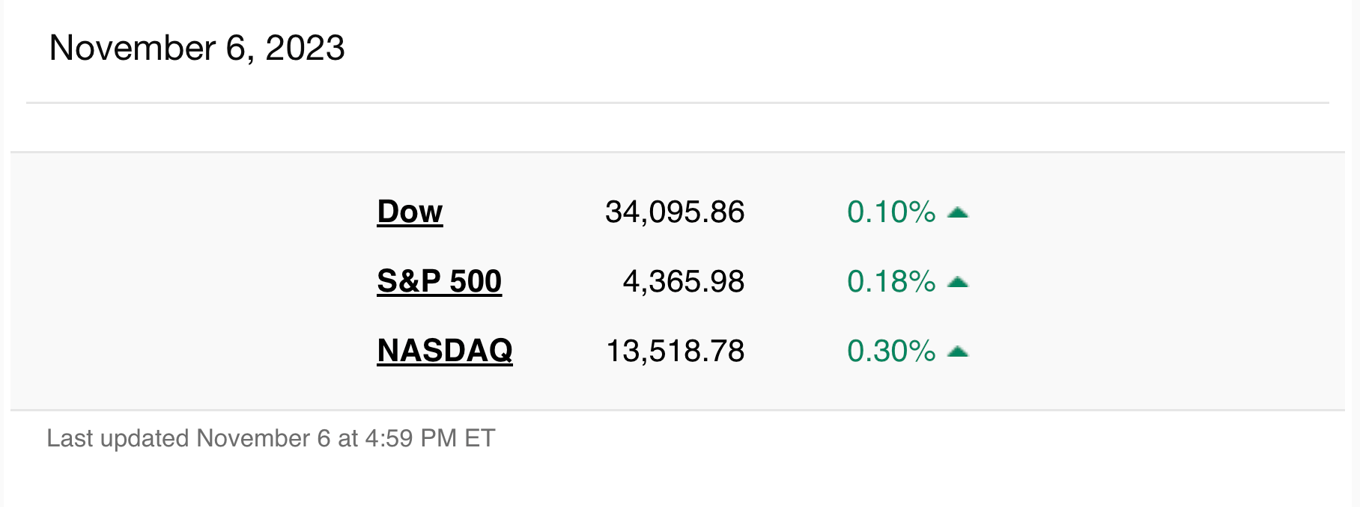The width and height of the screenshot is (1366, 507).
Task: Open the Dow index link
Action: [410, 212]
